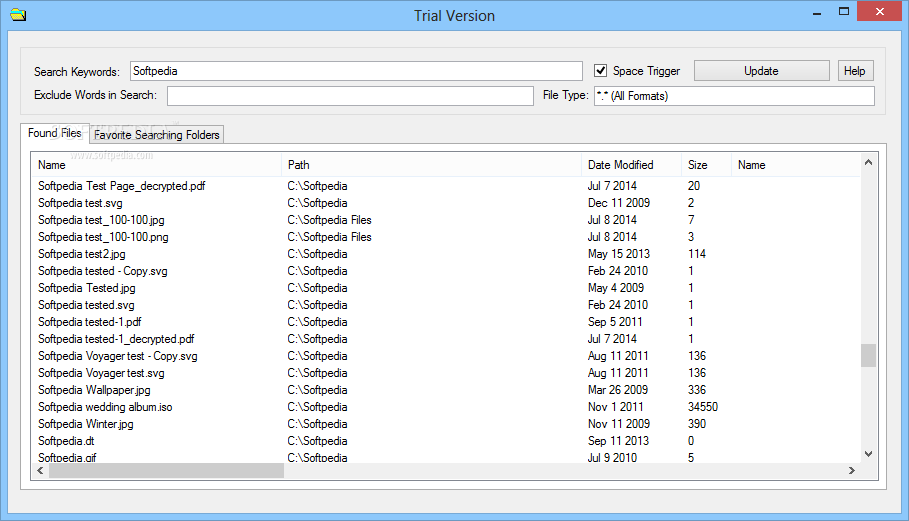This screenshot has width=909, height=521.
Task: Select Softpedia test_100-100.png
Action: (103, 236)
